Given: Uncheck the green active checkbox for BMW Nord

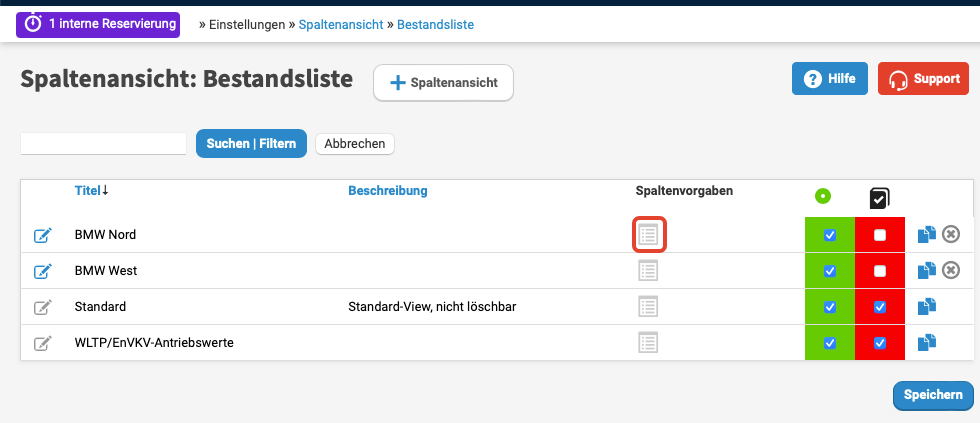Looking at the screenshot, I should [x=829, y=235].
